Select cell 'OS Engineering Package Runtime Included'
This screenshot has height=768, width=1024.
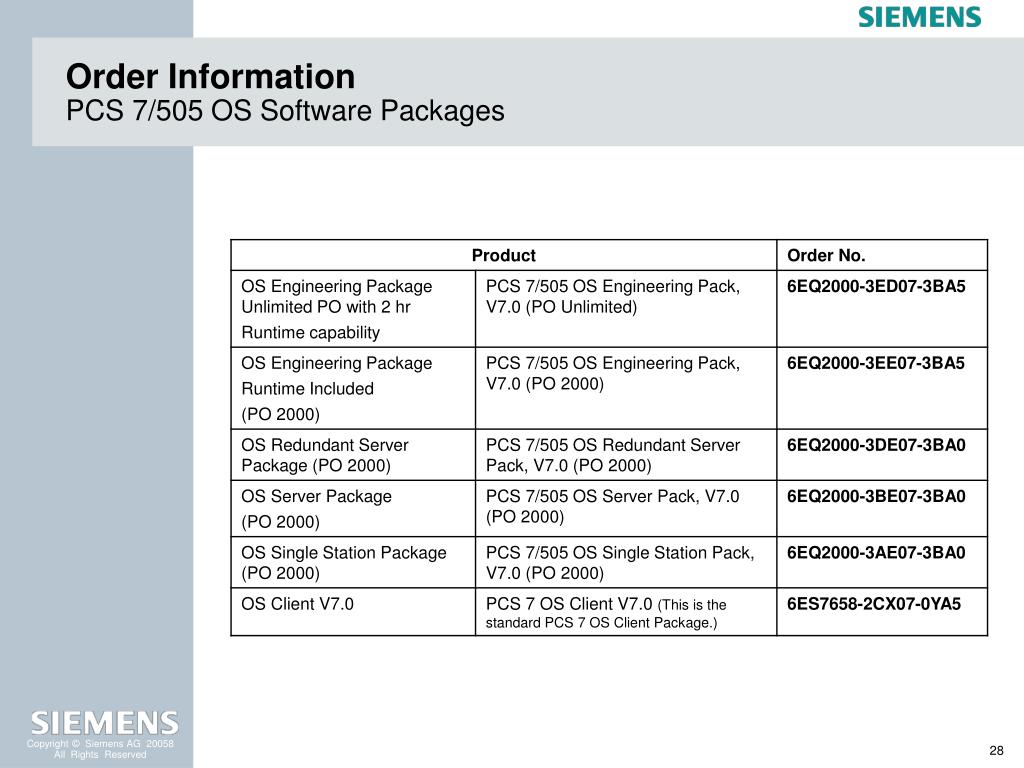click(x=353, y=389)
